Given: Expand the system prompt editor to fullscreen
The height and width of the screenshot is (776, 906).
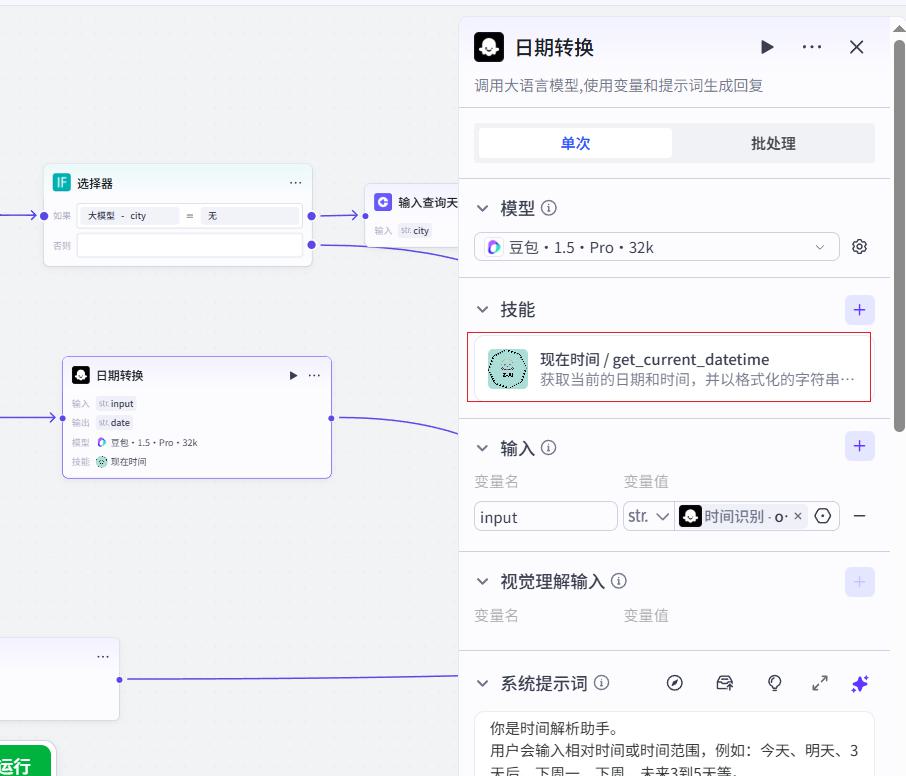Looking at the screenshot, I should tap(819, 684).
